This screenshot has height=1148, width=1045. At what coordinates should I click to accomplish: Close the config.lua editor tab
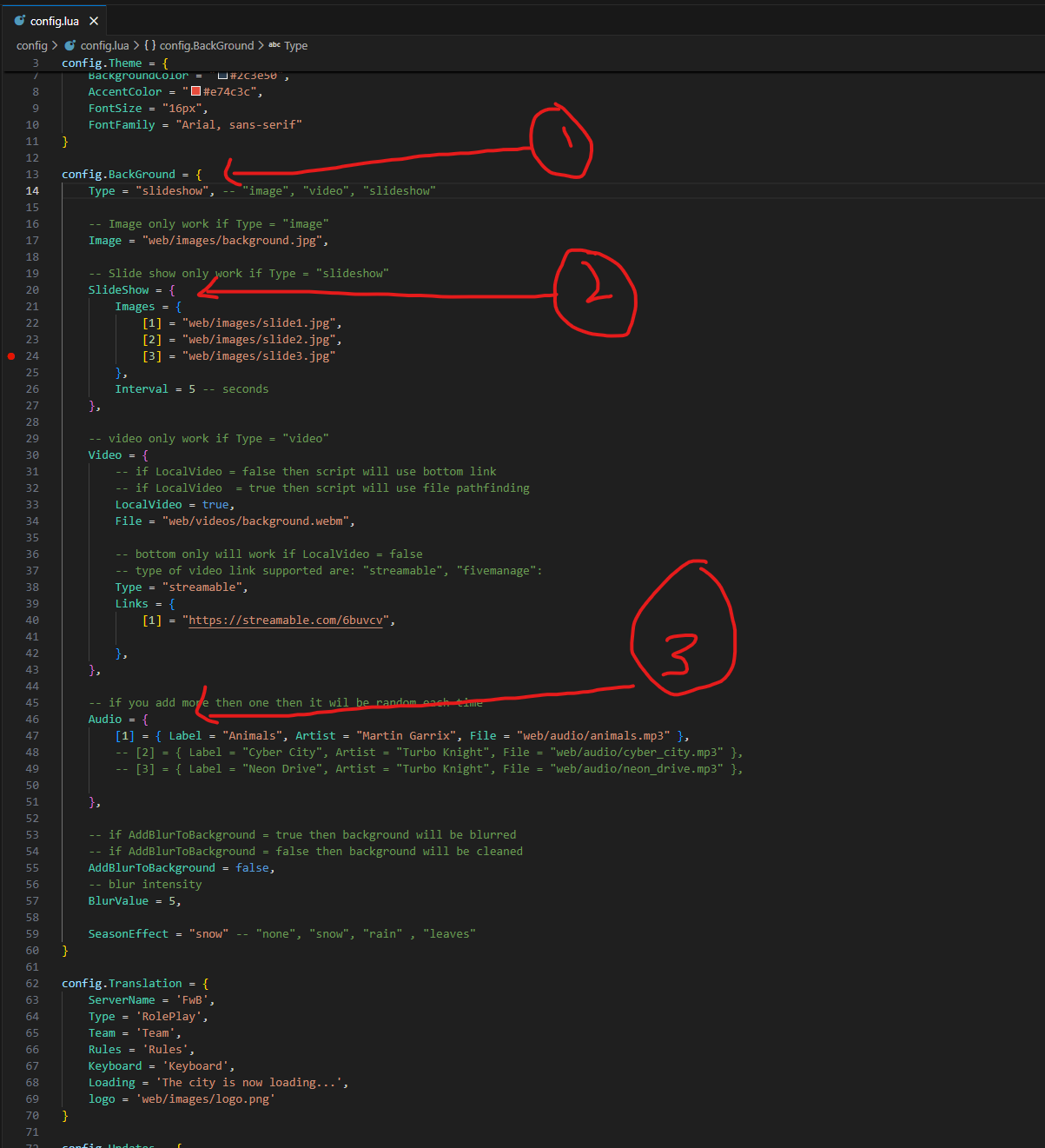pos(94,21)
